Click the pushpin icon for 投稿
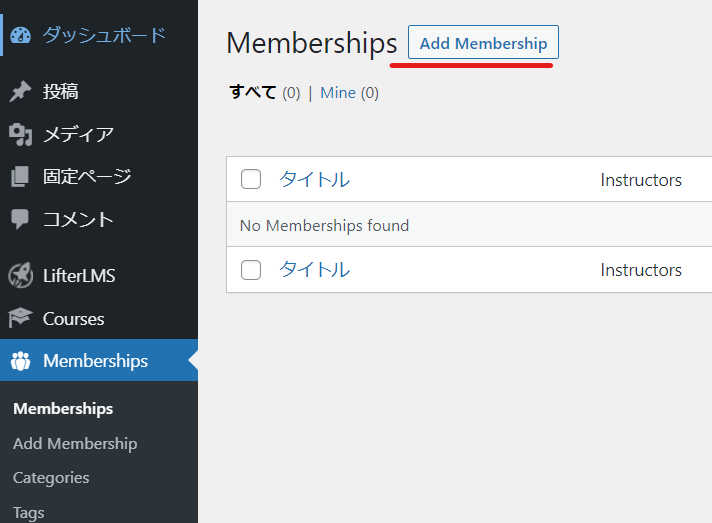712x523 pixels. [20, 91]
